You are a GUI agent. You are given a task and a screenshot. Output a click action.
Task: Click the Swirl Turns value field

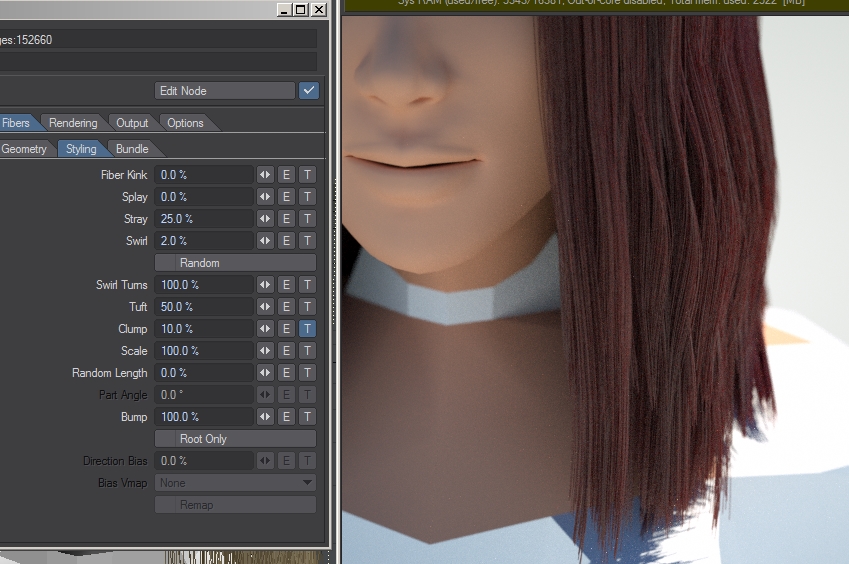pyautogui.click(x=204, y=285)
